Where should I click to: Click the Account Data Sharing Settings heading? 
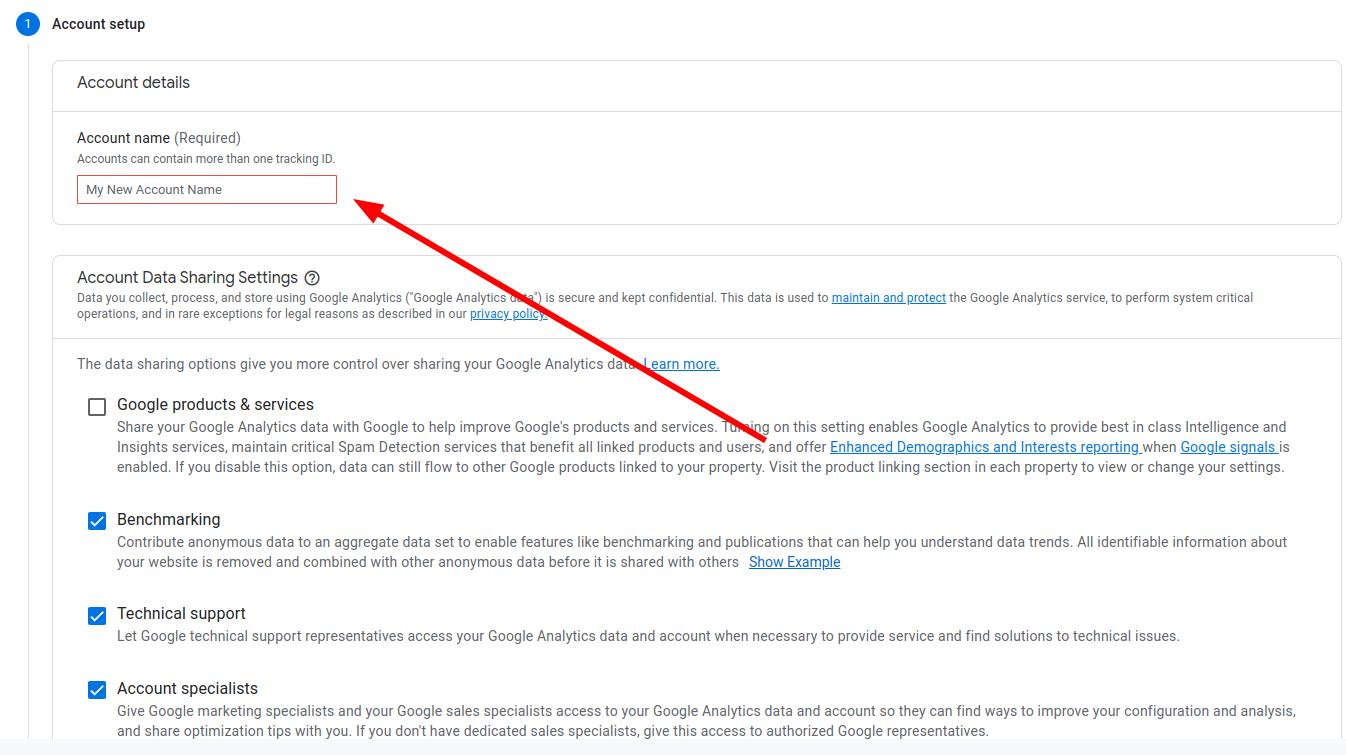click(x=187, y=277)
